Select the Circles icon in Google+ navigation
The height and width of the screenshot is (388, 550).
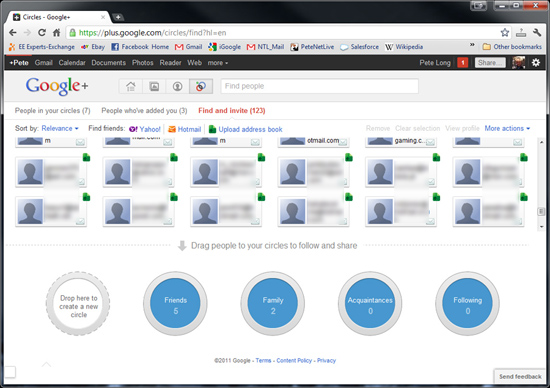[201, 86]
